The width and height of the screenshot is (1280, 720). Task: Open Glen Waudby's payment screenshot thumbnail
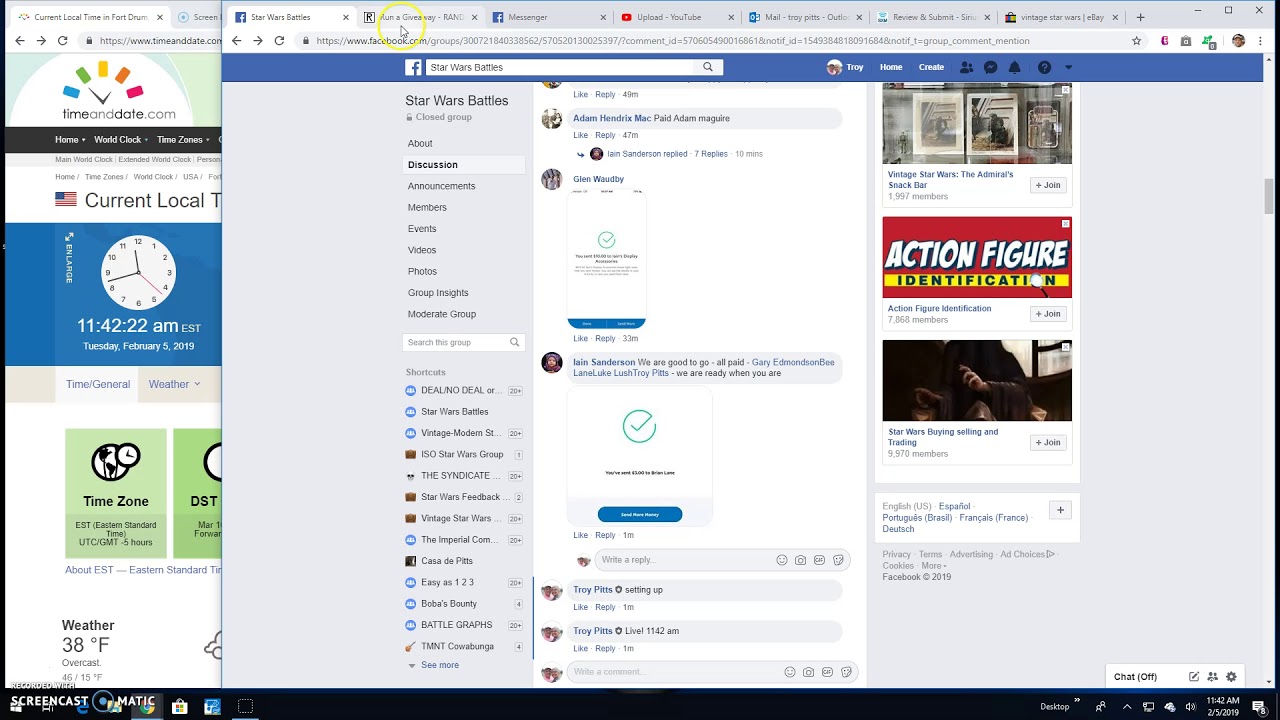606,259
